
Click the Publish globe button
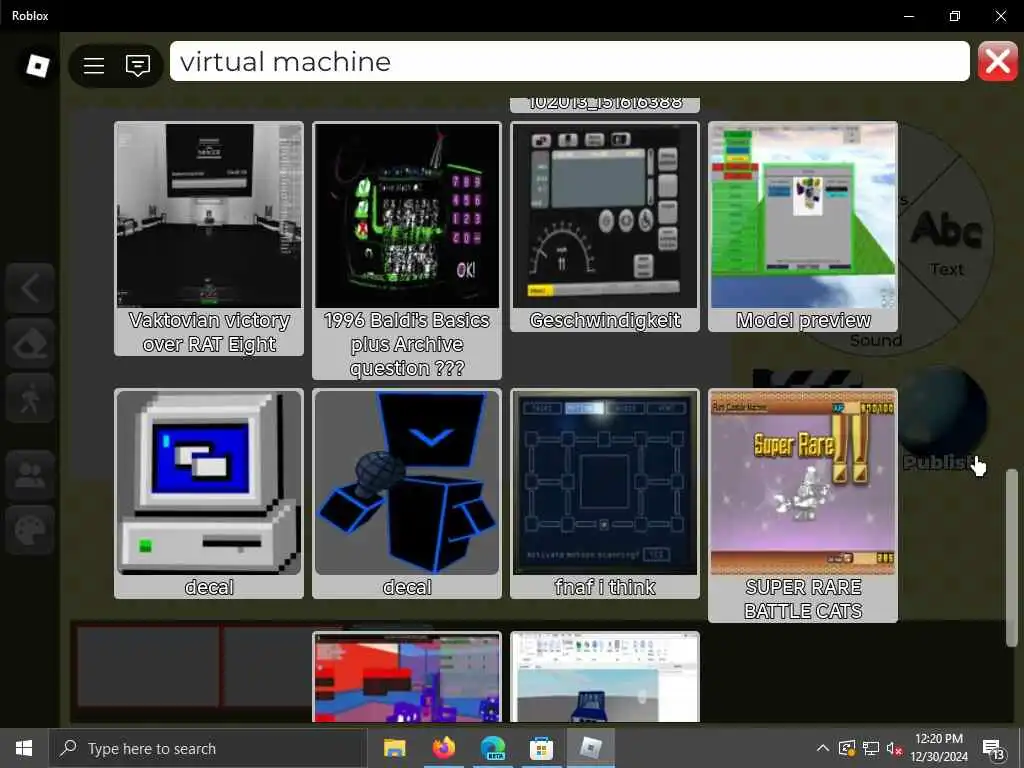[x=942, y=421]
